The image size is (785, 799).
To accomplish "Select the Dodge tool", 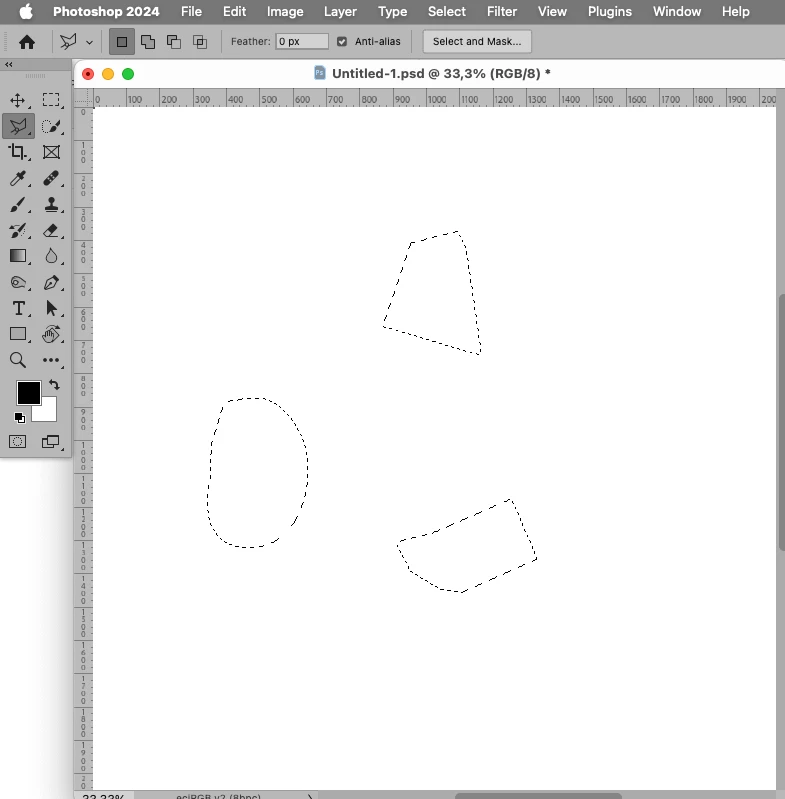I will [18, 282].
